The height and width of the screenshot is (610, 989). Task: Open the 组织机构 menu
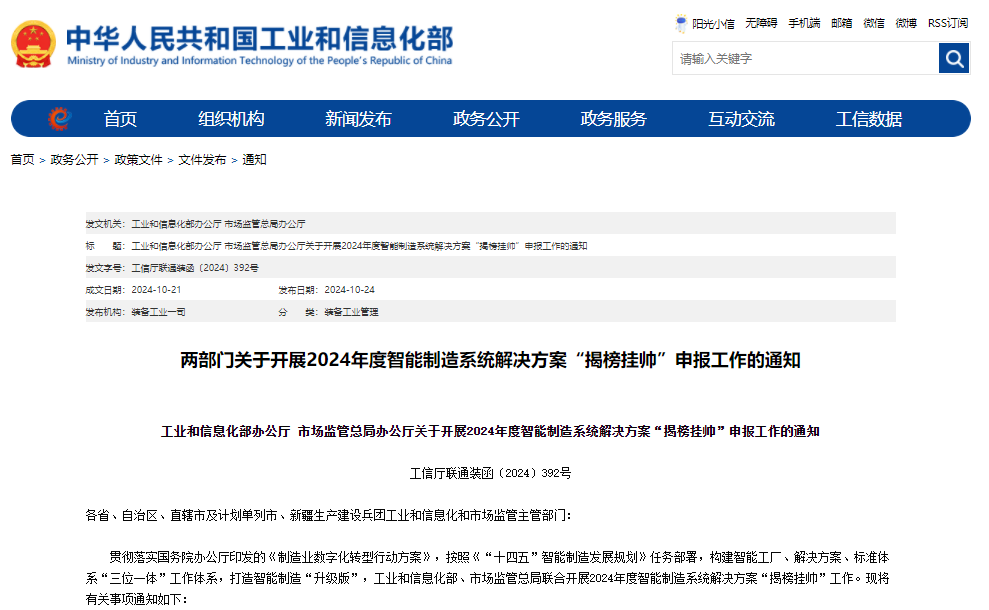(232, 118)
